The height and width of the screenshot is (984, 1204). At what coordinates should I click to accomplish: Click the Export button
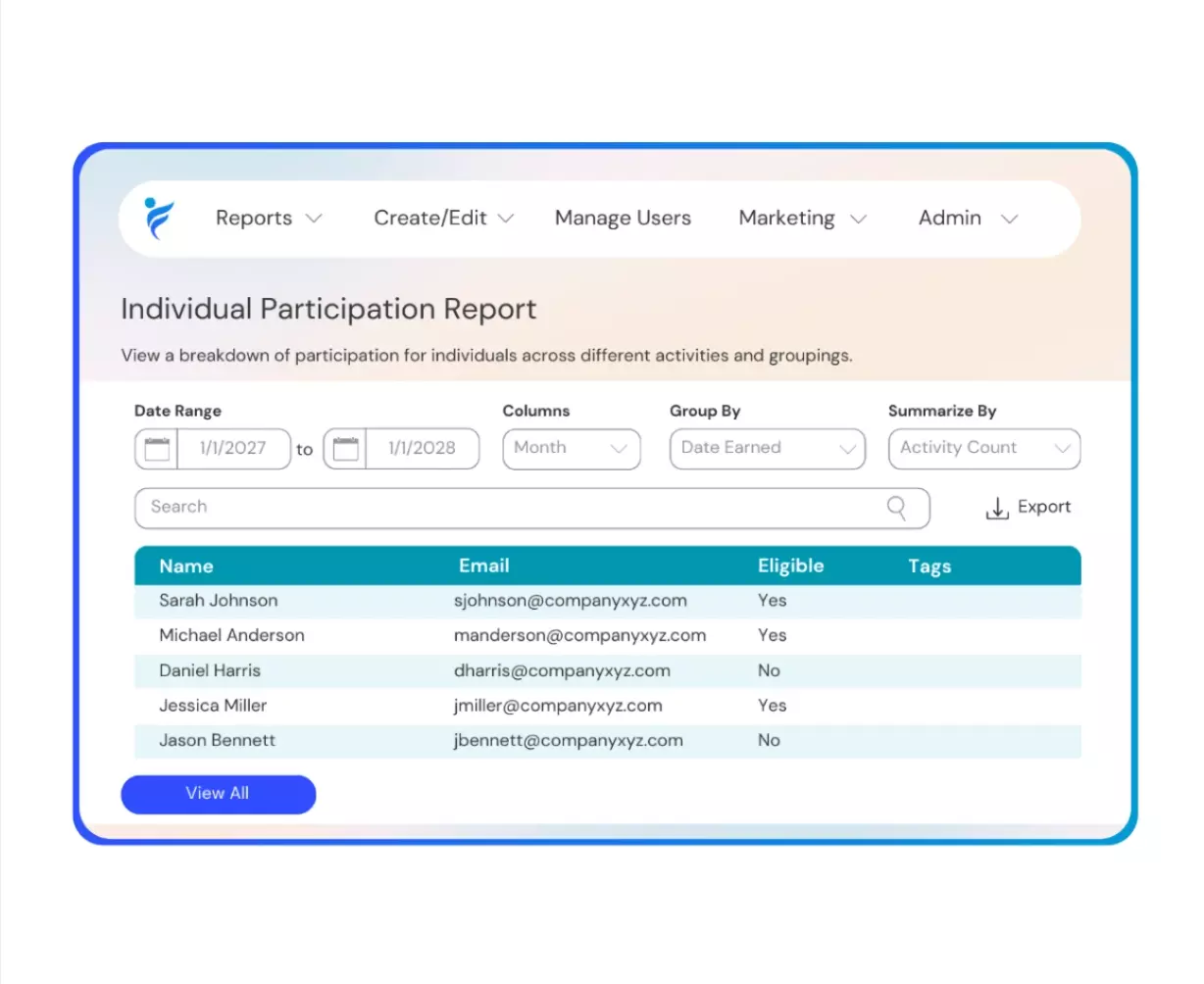[x=1044, y=507]
